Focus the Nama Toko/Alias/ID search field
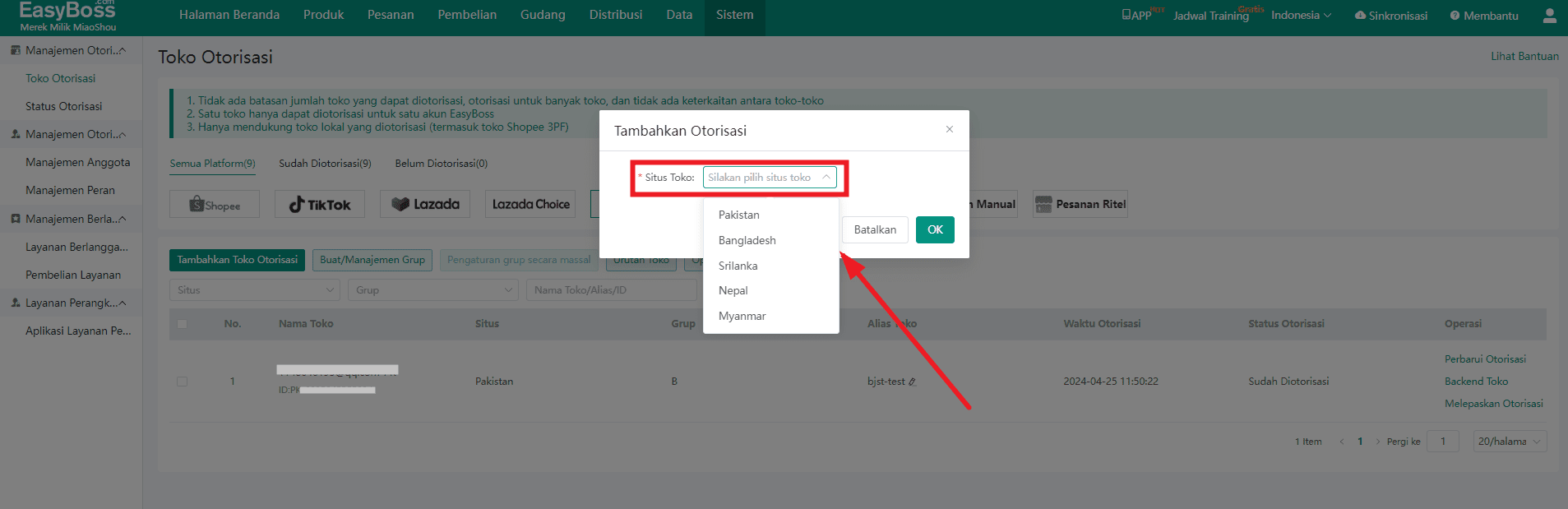Image resolution: width=1568 pixels, height=509 pixels. point(611,290)
